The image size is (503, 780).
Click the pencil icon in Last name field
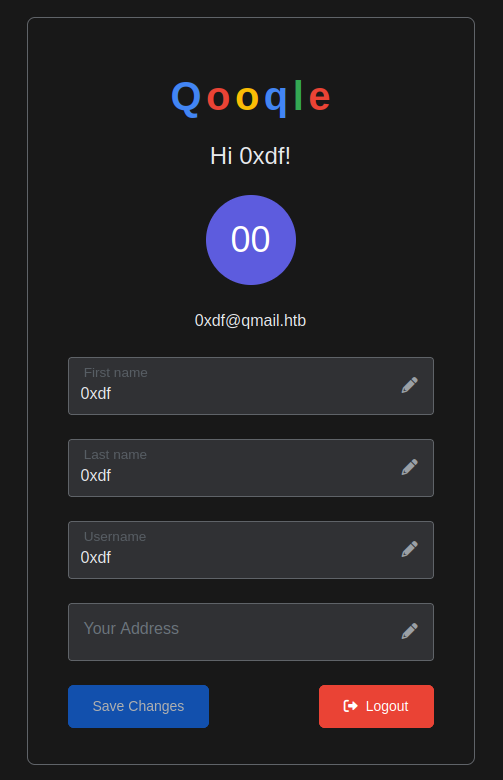pos(409,467)
